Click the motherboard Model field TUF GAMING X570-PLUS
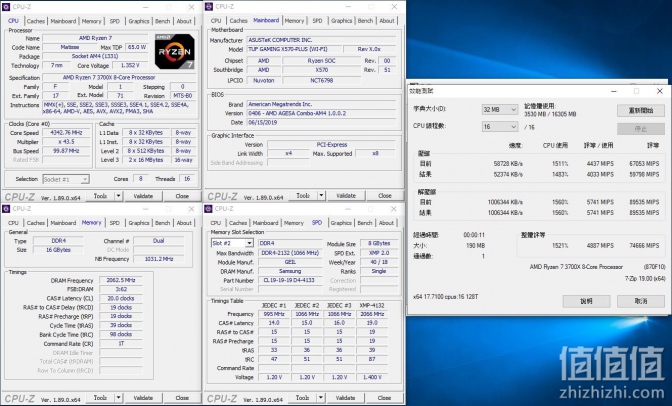This screenshot has height=406, width=672. 294,49
